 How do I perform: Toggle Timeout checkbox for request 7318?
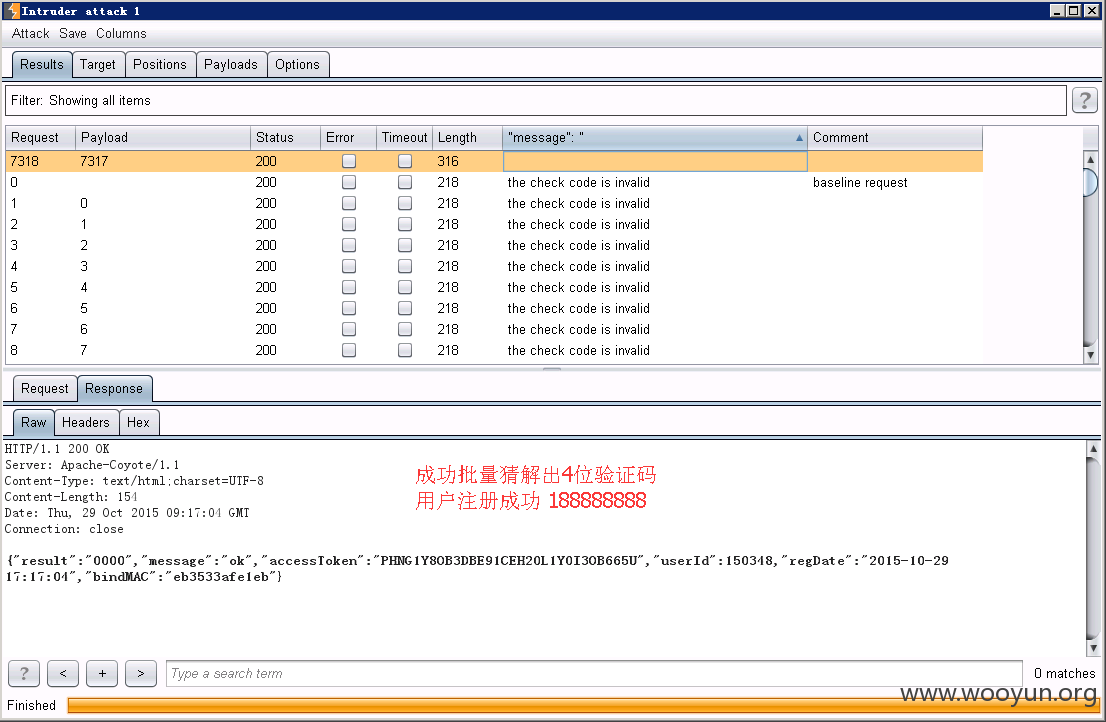(x=405, y=161)
